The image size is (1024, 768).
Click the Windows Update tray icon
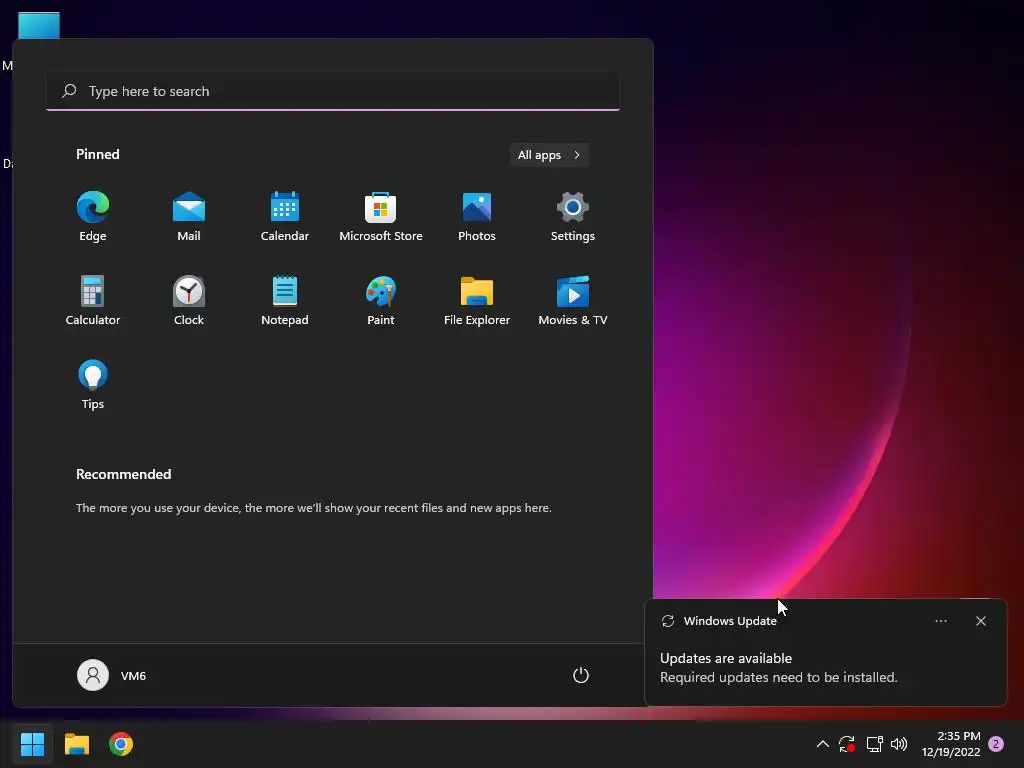click(x=847, y=744)
